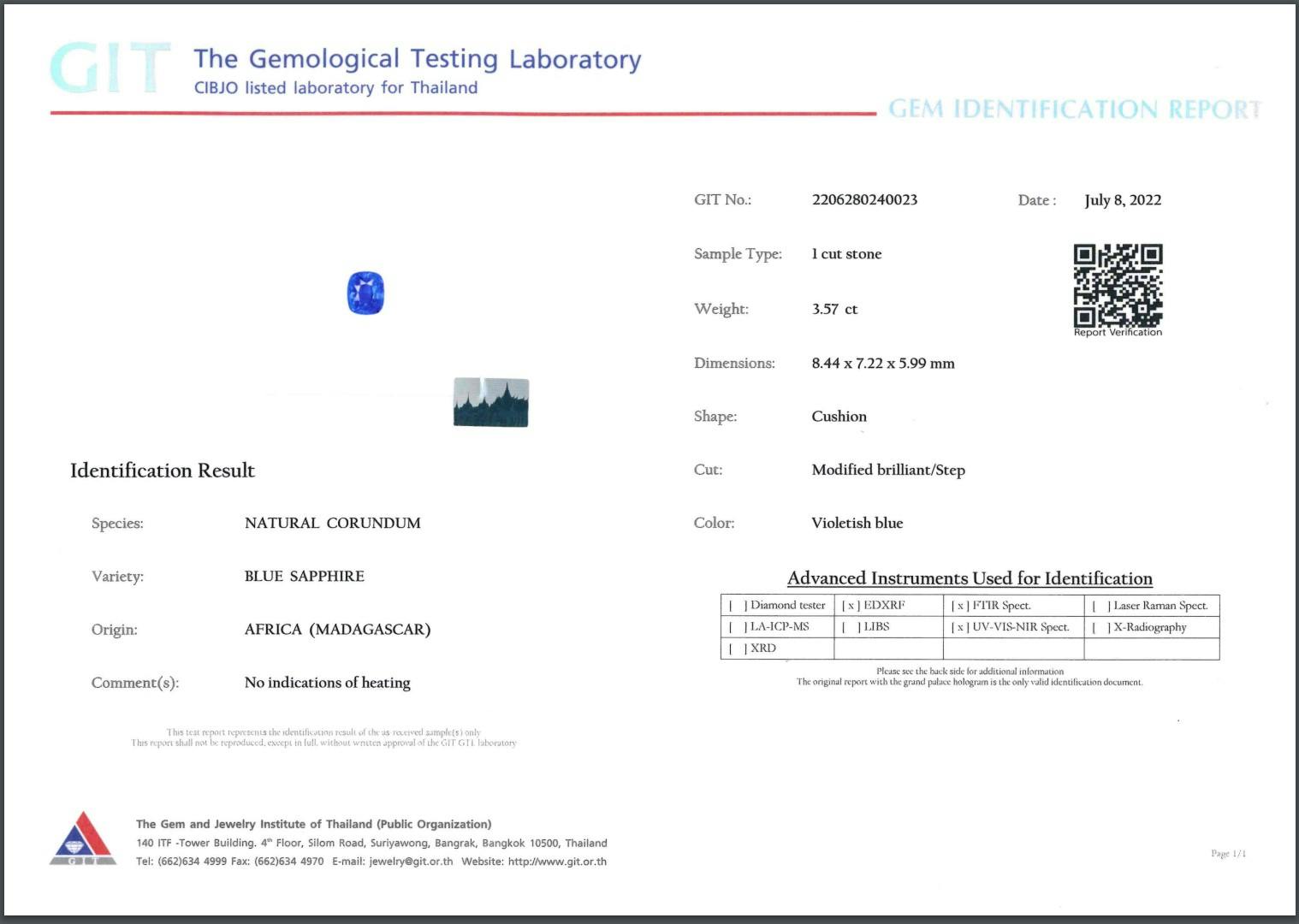Screen dimensions: 1299x924
Task: Click the GEM IDENTIFICATION REPORT title
Action: pyautogui.click(x=1074, y=110)
